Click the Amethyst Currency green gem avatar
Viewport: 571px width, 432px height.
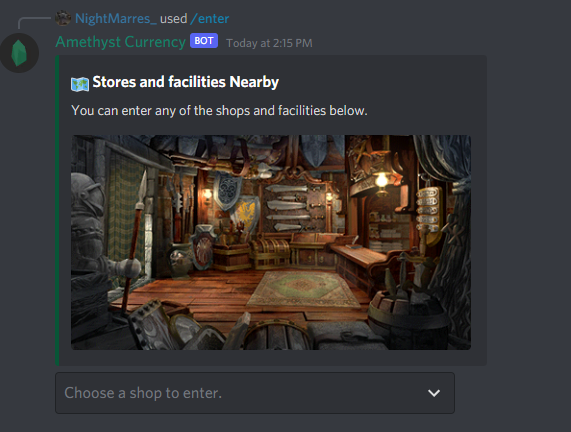(19, 53)
